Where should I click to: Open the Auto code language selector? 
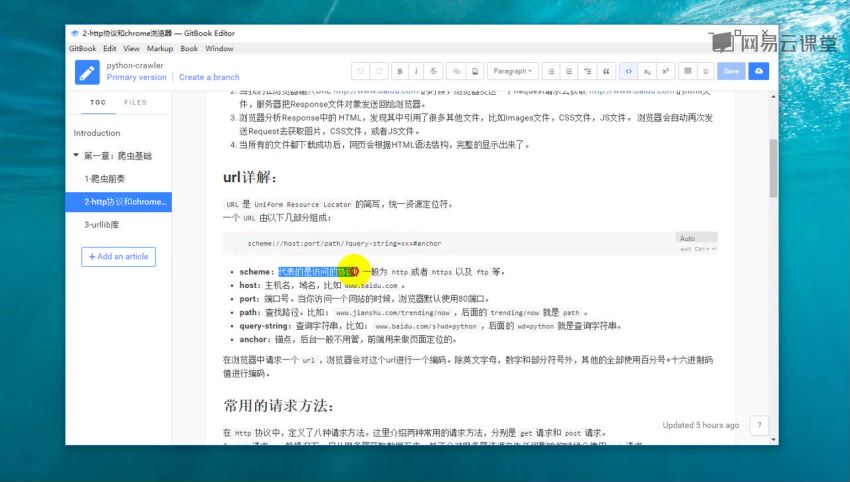point(687,239)
